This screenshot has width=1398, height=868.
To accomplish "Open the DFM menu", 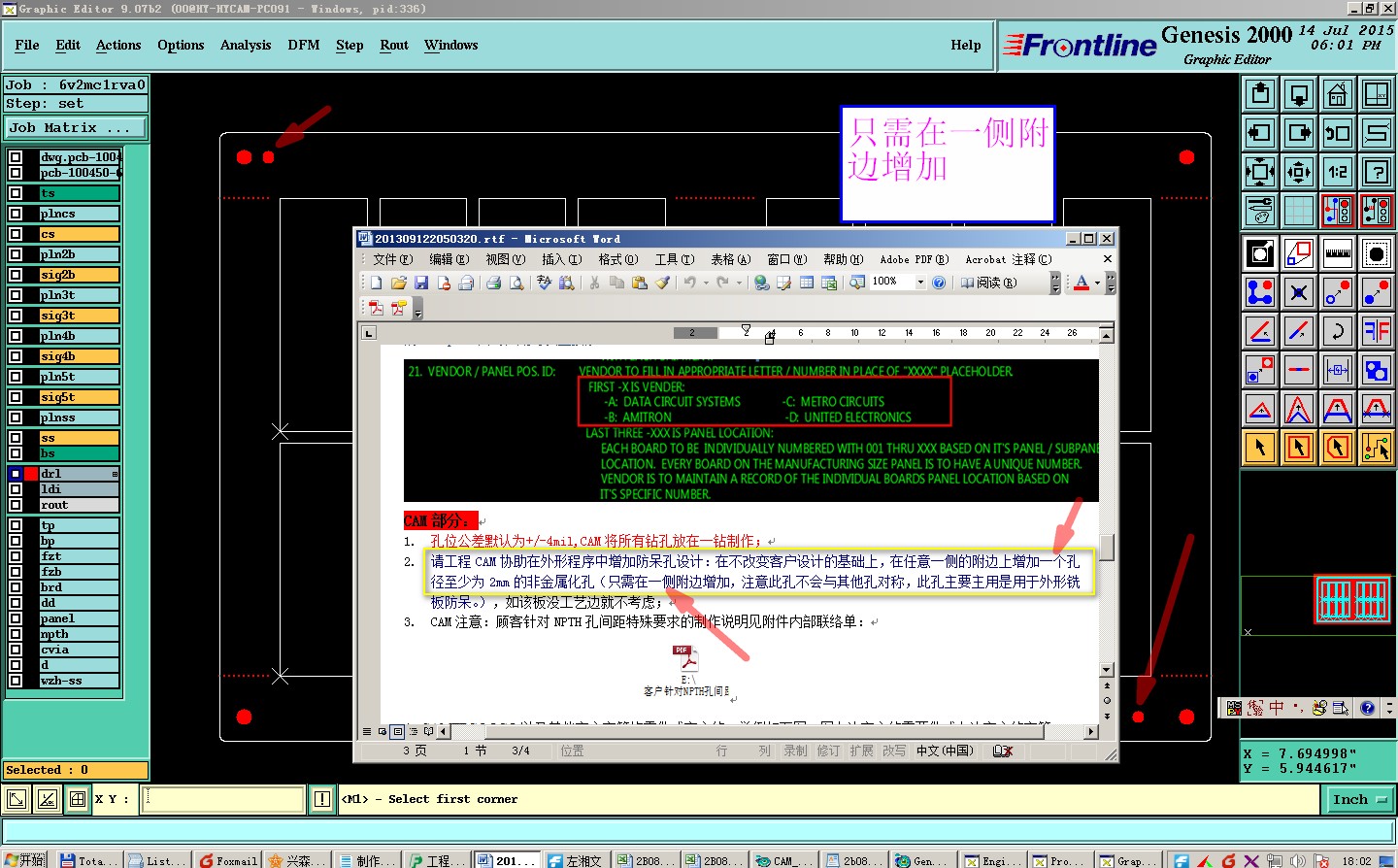I will click(304, 45).
